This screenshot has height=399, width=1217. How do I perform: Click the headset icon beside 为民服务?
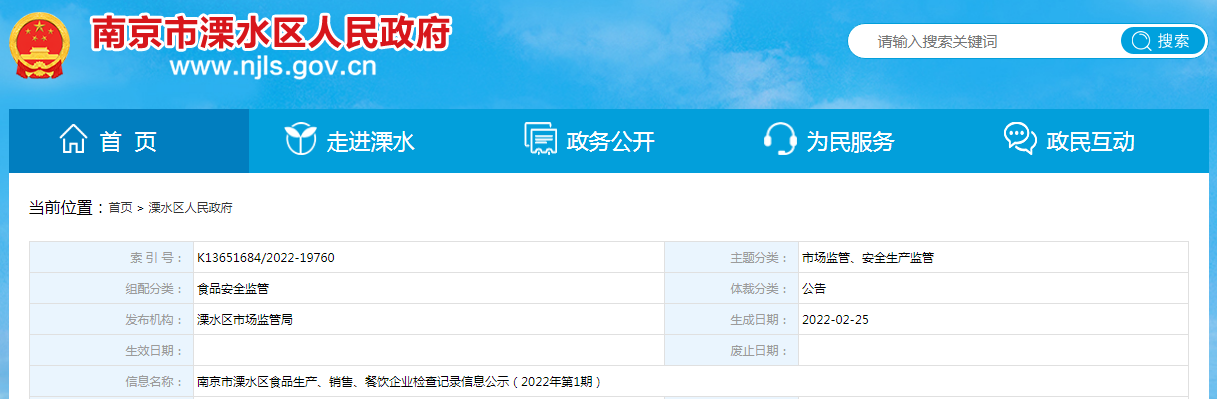pos(779,140)
